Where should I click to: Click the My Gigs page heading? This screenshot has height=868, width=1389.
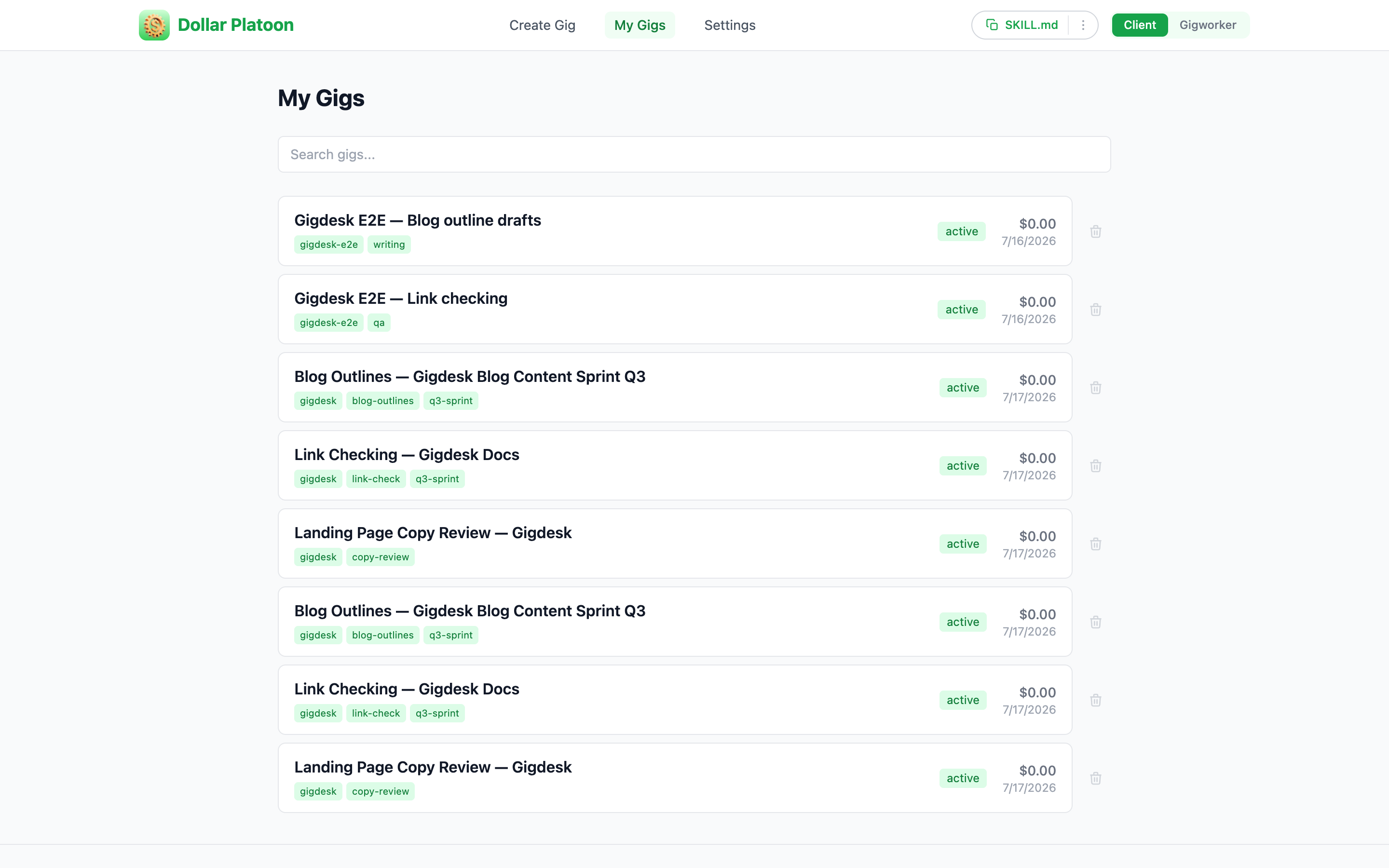coord(321,98)
